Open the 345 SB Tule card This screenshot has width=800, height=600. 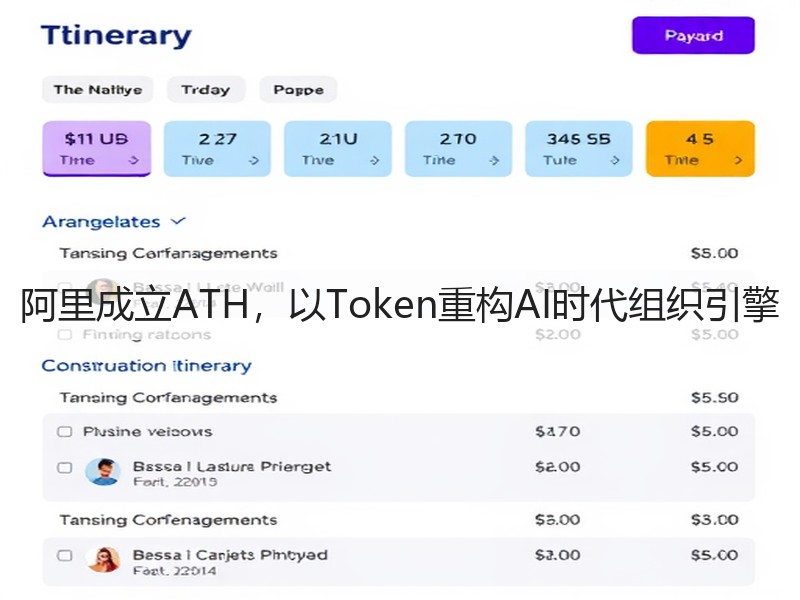point(579,148)
